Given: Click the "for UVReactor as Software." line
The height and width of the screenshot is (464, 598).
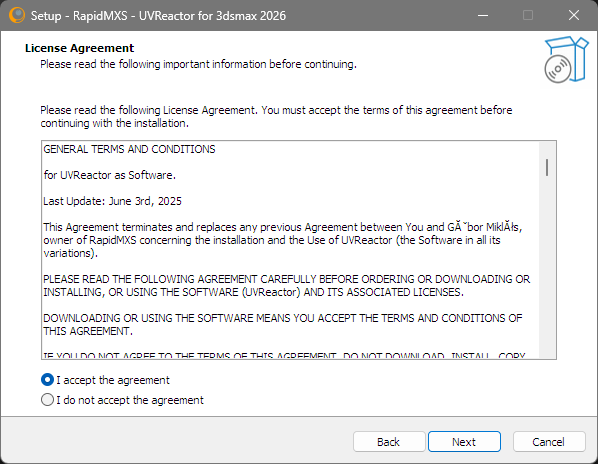Looking at the screenshot, I should [109, 175].
